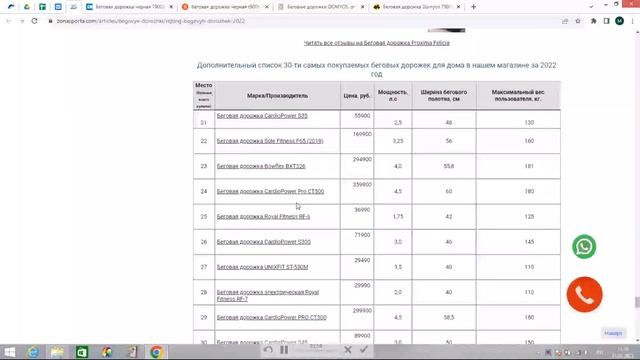The height and width of the screenshot is (360, 640).
Task: Close the 'Беговые дорожки DOMYOS' tab
Action: [362, 7]
